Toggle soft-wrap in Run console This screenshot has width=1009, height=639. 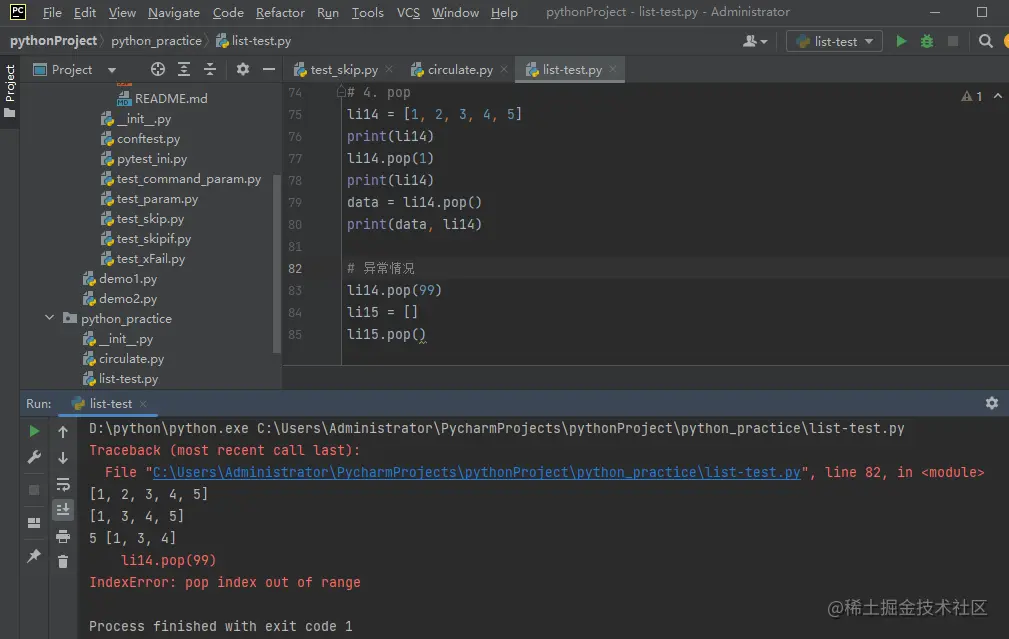pyautogui.click(x=63, y=484)
